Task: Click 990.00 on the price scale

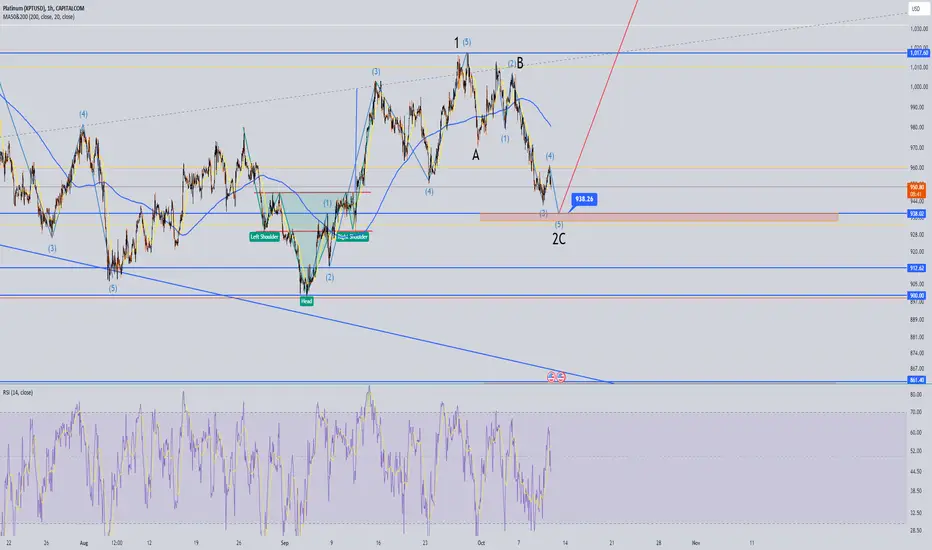Action: coord(917,108)
